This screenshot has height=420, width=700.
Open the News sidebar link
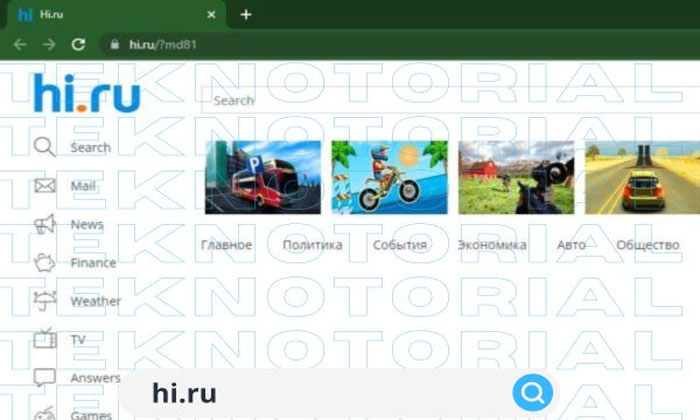[87, 225]
